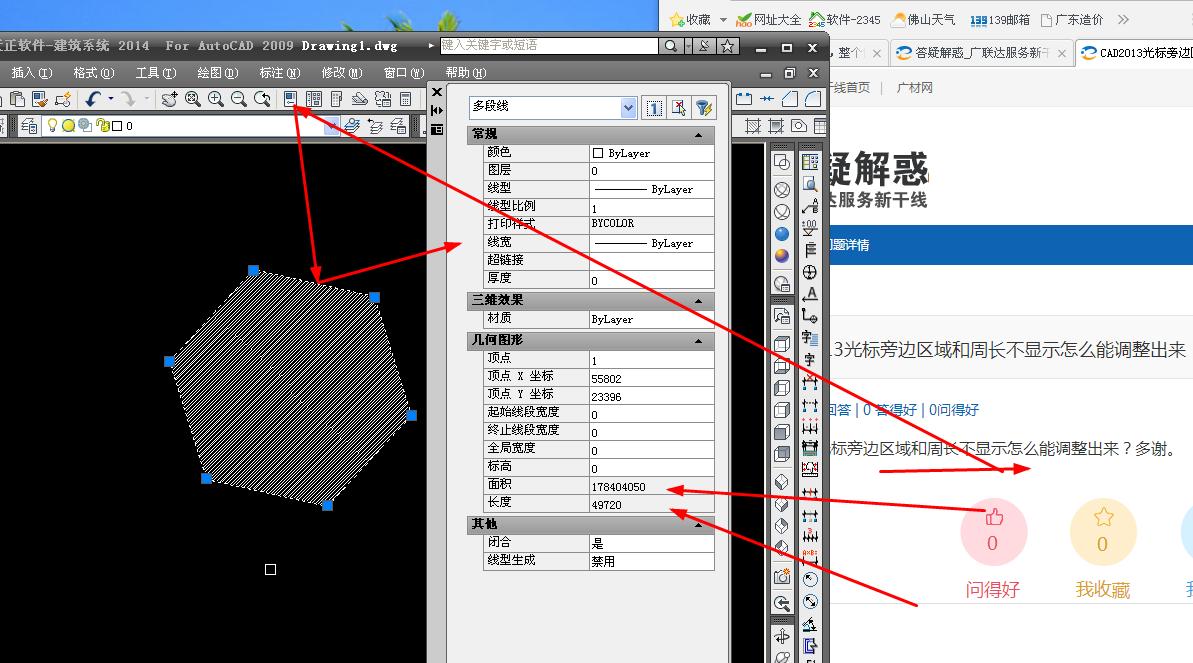The height and width of the screenshot is (663, 1193).
Task: Open 网址大全 bookmark in browser
Action: (x=768, y=20)
